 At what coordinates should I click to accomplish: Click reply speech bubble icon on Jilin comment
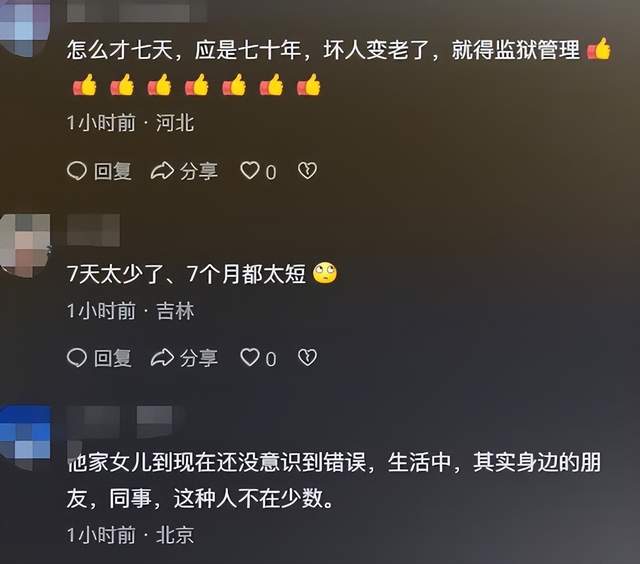pyautogui.click(x=77, y=358)
